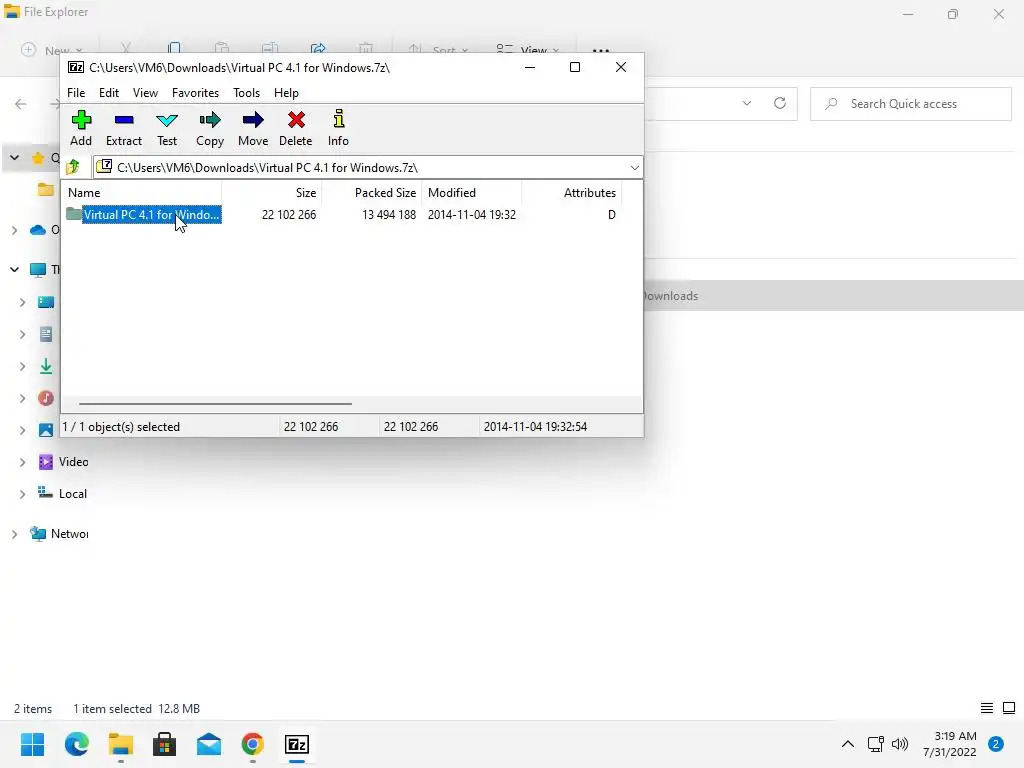Select Local Disk in the navigation pane
This screenshot has height=768, width=1024.
point(62,494)
